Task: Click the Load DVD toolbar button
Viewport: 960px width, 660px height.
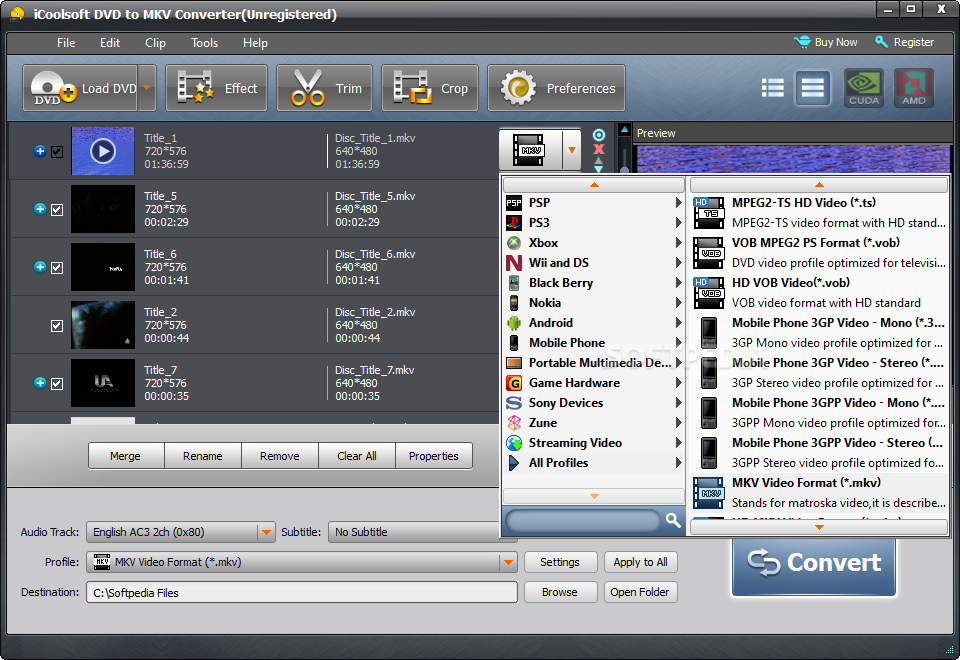Action: (x=80, y=88)
